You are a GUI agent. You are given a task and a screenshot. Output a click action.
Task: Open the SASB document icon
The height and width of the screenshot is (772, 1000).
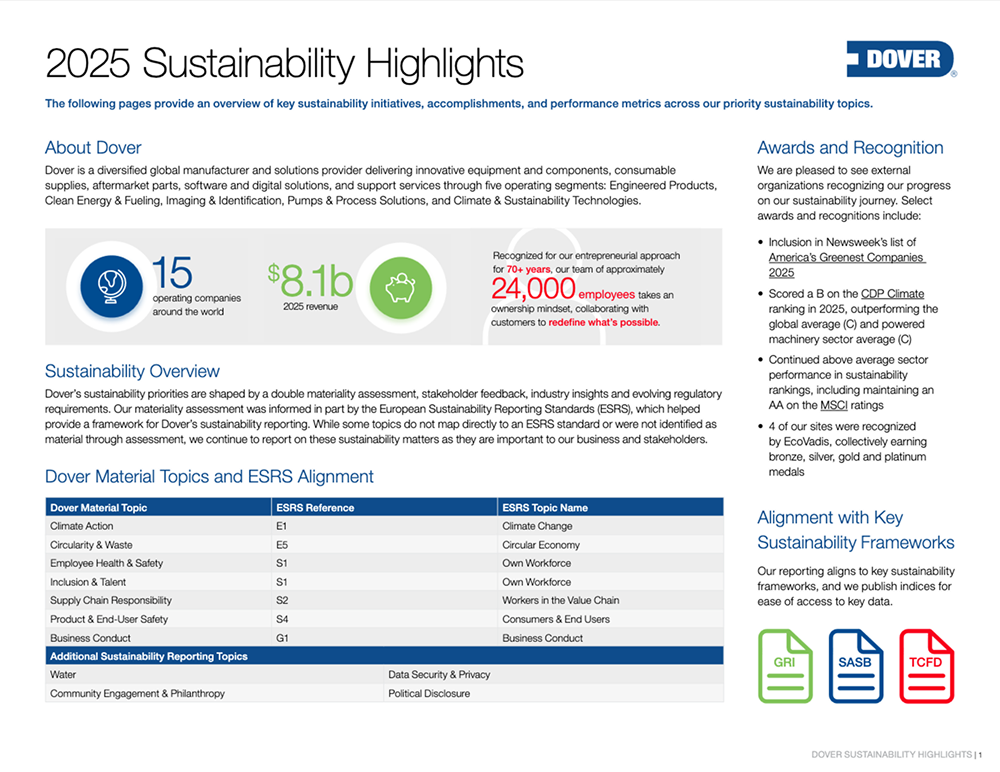point(855,666)
